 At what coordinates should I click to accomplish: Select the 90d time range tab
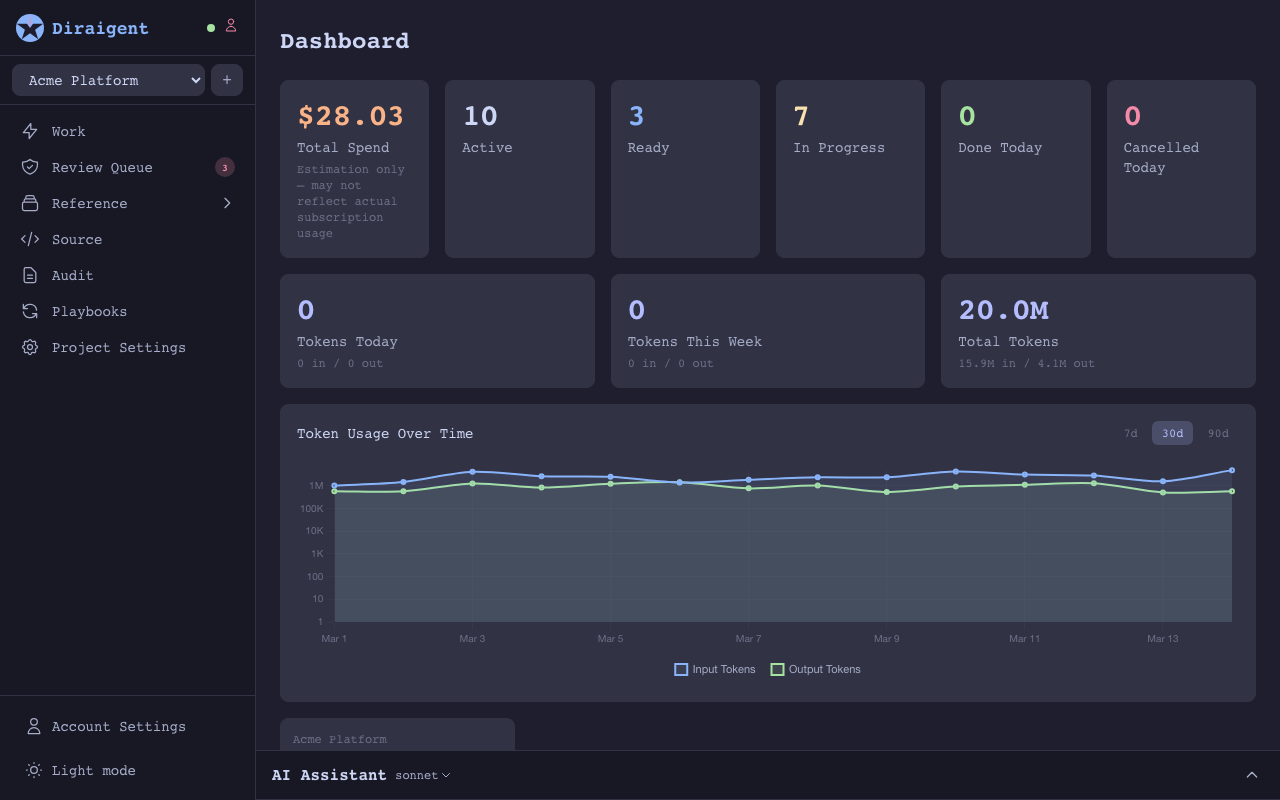[x=1218, y=433]
